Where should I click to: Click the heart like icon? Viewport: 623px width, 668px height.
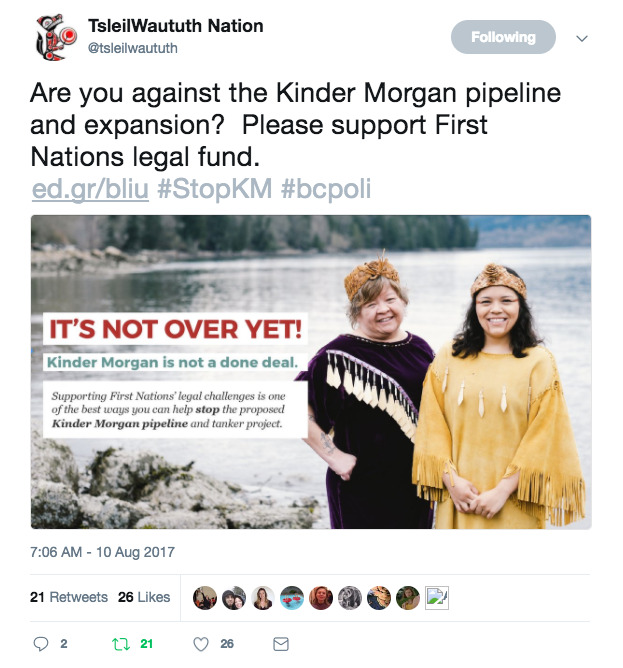click(199, 643)
